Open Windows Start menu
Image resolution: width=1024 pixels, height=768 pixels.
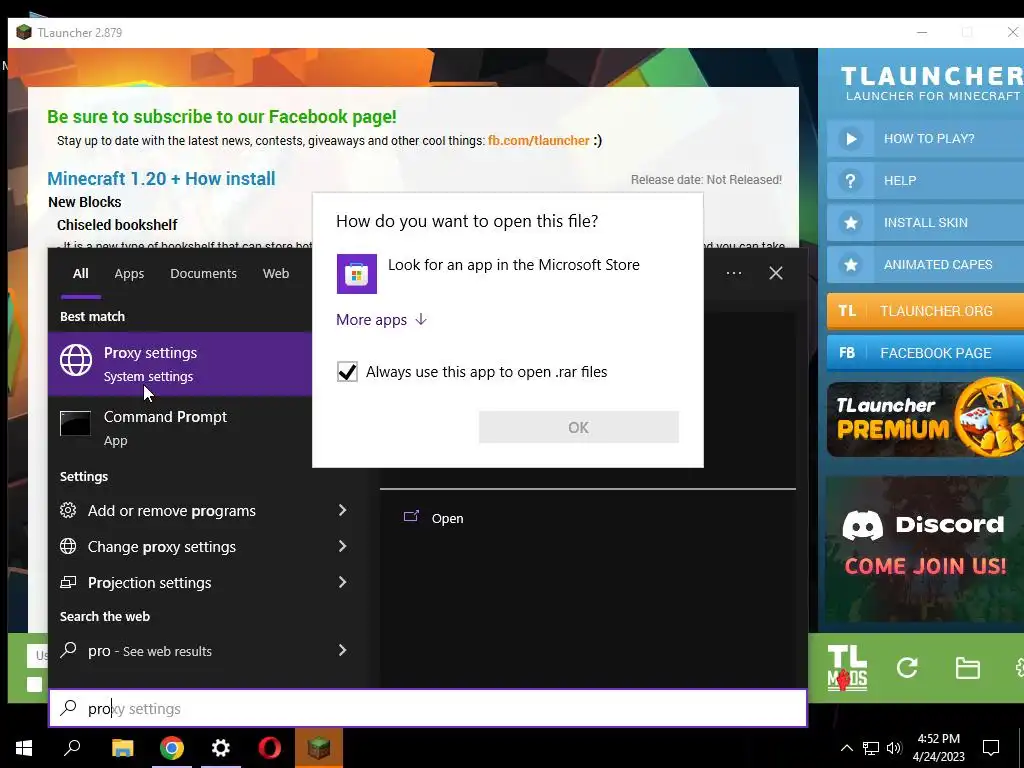pos(24,748)
